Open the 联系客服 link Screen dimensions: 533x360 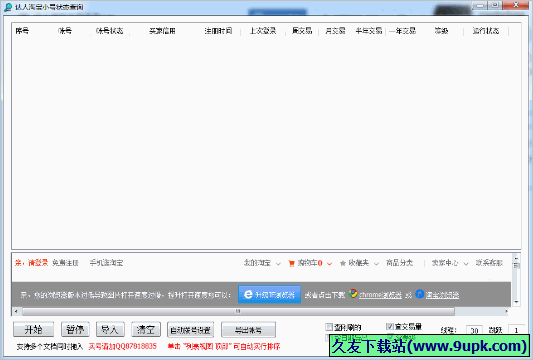click(x=489, y=263)
